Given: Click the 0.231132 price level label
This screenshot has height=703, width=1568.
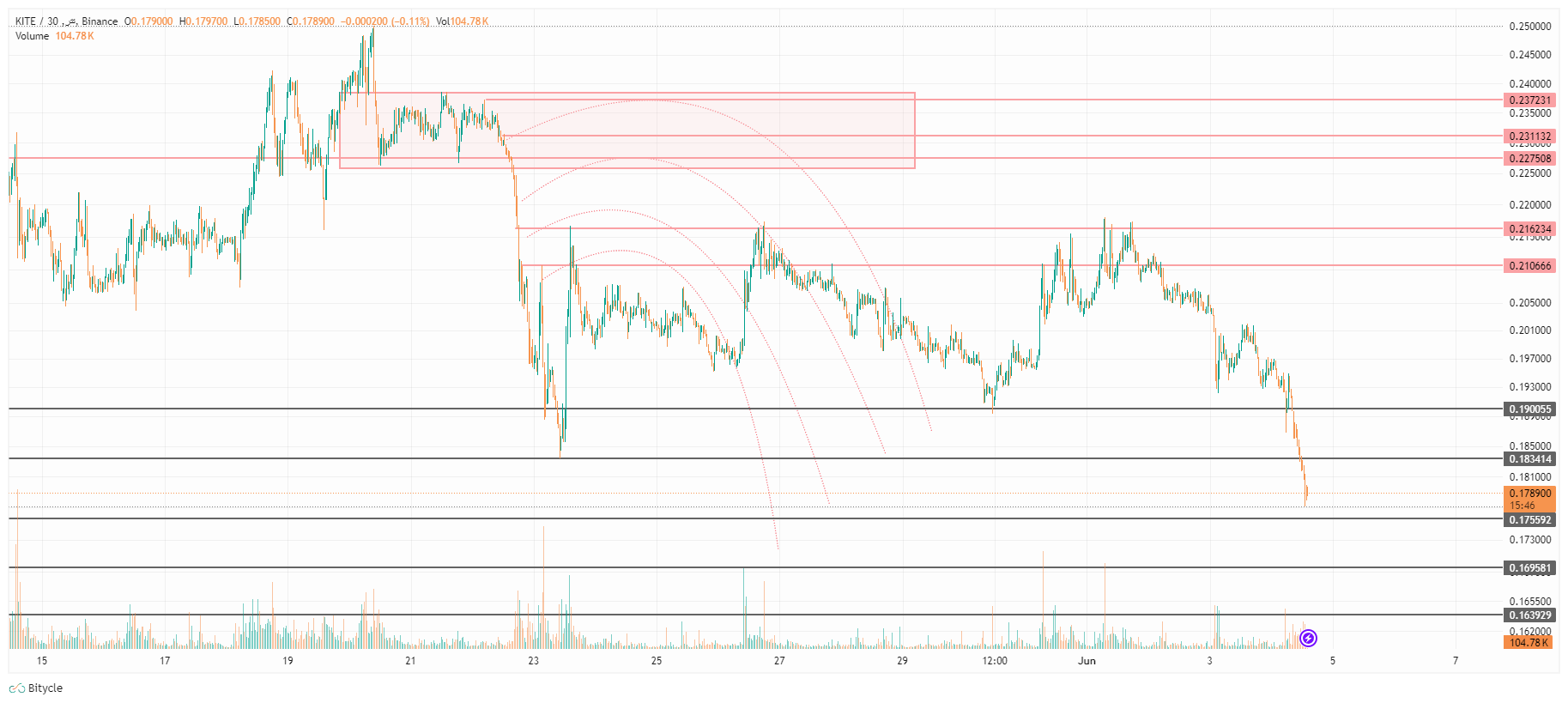Looking at the screenshot, I should point(1530,136).
